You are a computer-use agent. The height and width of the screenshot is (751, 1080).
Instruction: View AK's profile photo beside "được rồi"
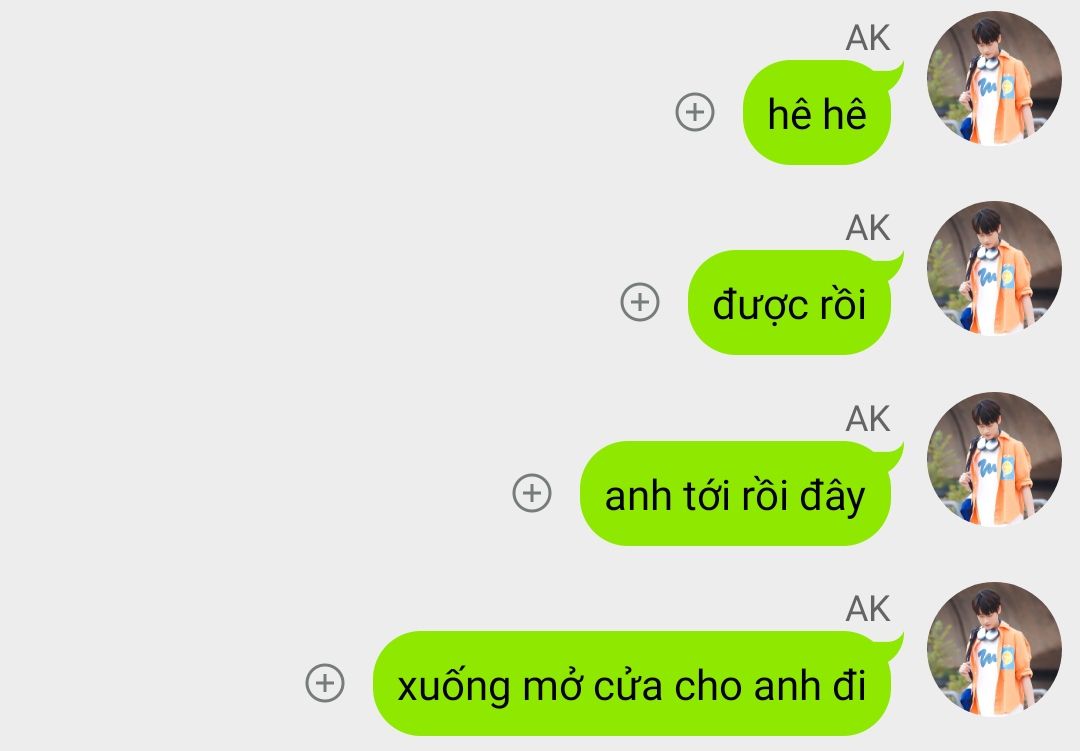(x=994, y=269)
